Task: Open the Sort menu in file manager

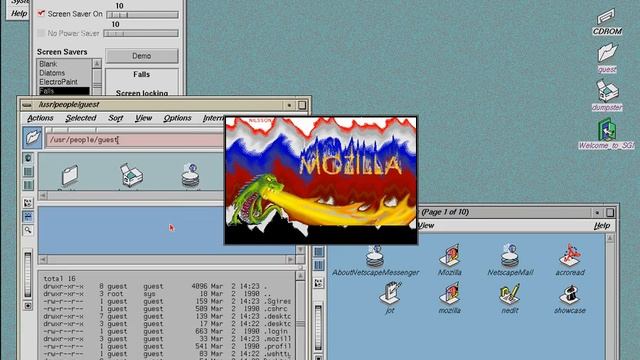Action: [116, 118]
